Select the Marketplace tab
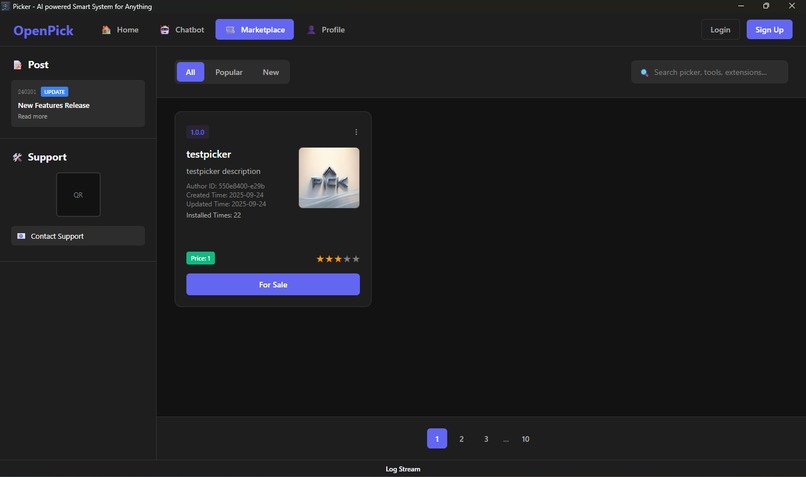The width and height of the screenshot is (806, 477). [x=254, y=30]
